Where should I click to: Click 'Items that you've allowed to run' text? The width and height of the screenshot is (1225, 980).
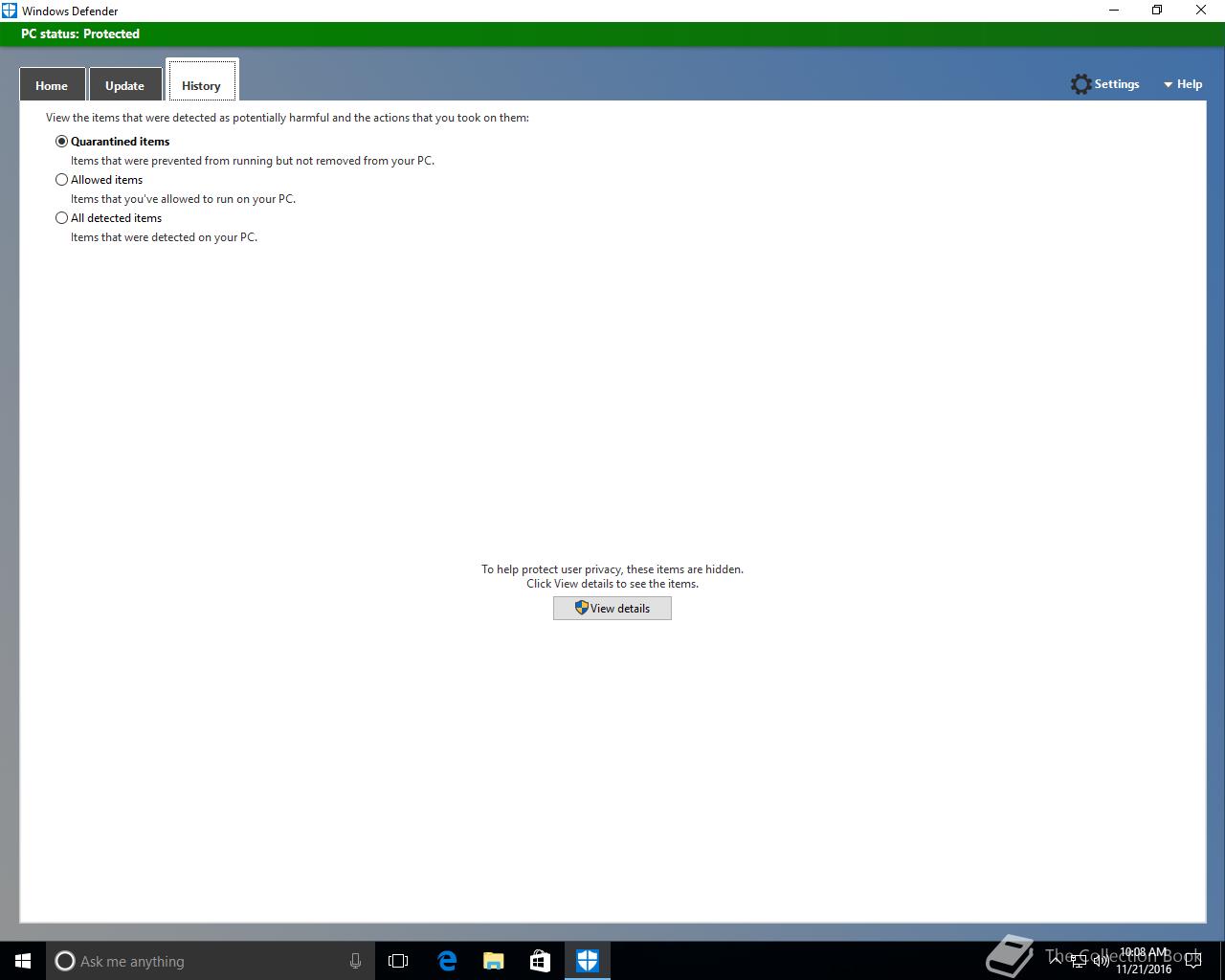tap(183, 199)
